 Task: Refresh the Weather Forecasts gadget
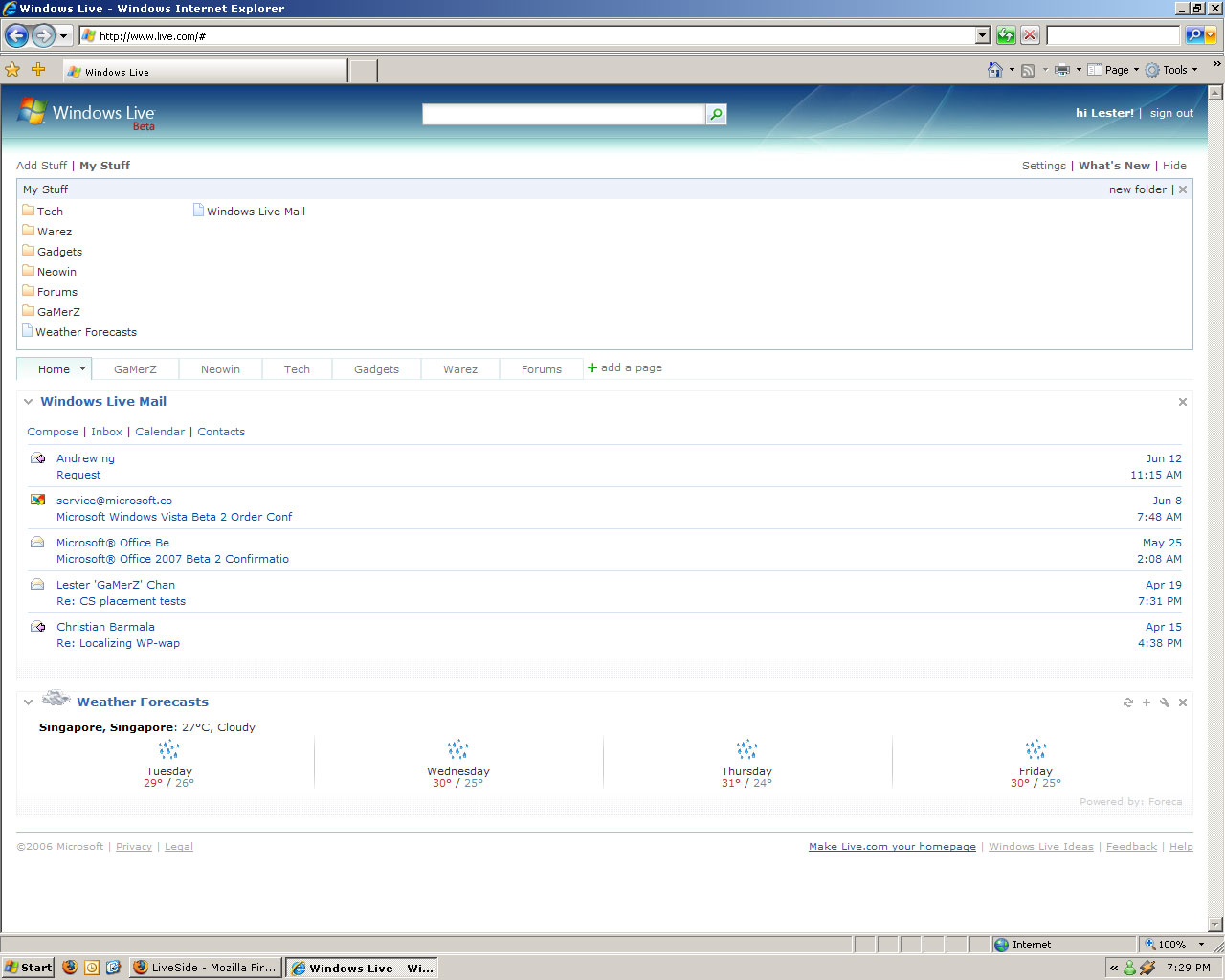[1128, 702]
